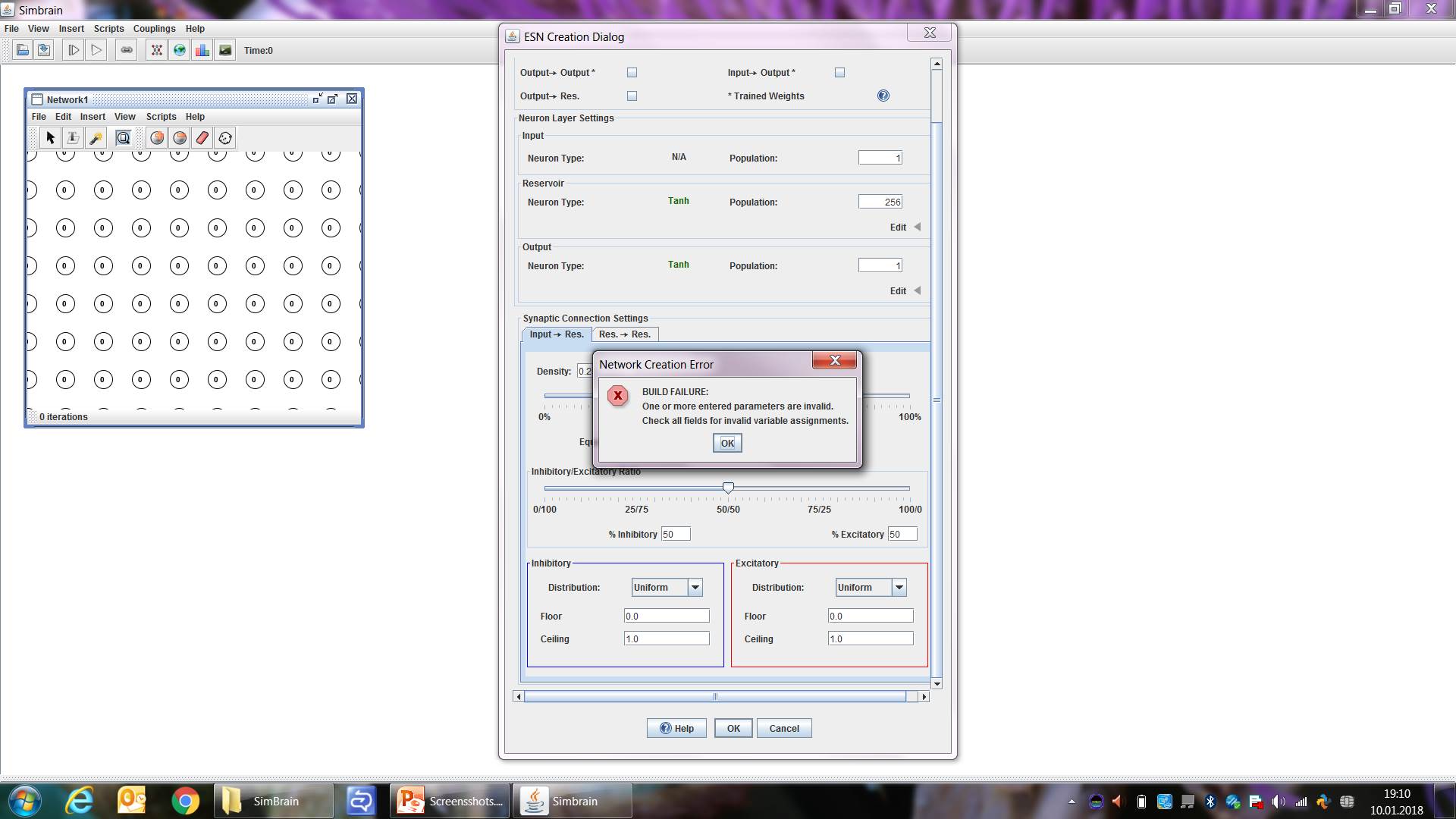The height and width of the screenshot is (819, 1456).
Task: Click the new network icon in main toolbar
Action: [x=156, y=50]
